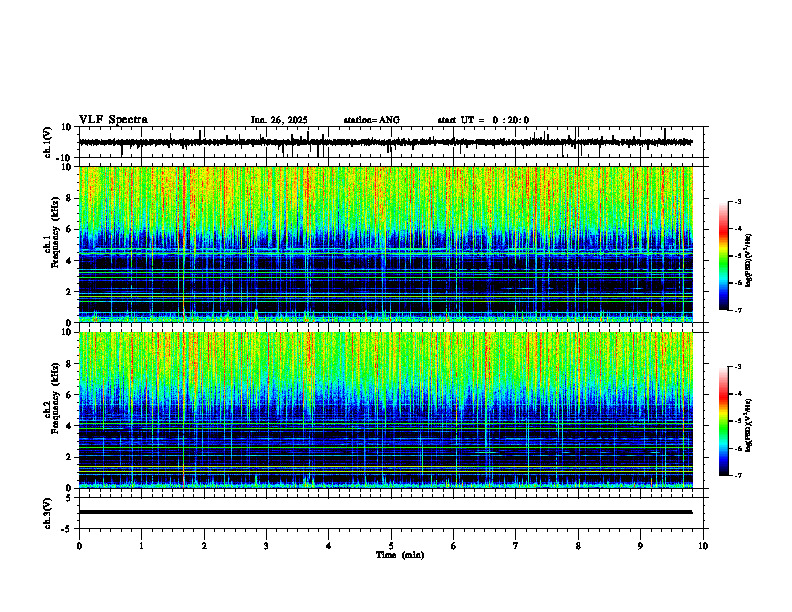Click inside the ch.2 frequency spectrogram
Image resolution: width=792 pixels, height=612 pixels.
(386, 410)
